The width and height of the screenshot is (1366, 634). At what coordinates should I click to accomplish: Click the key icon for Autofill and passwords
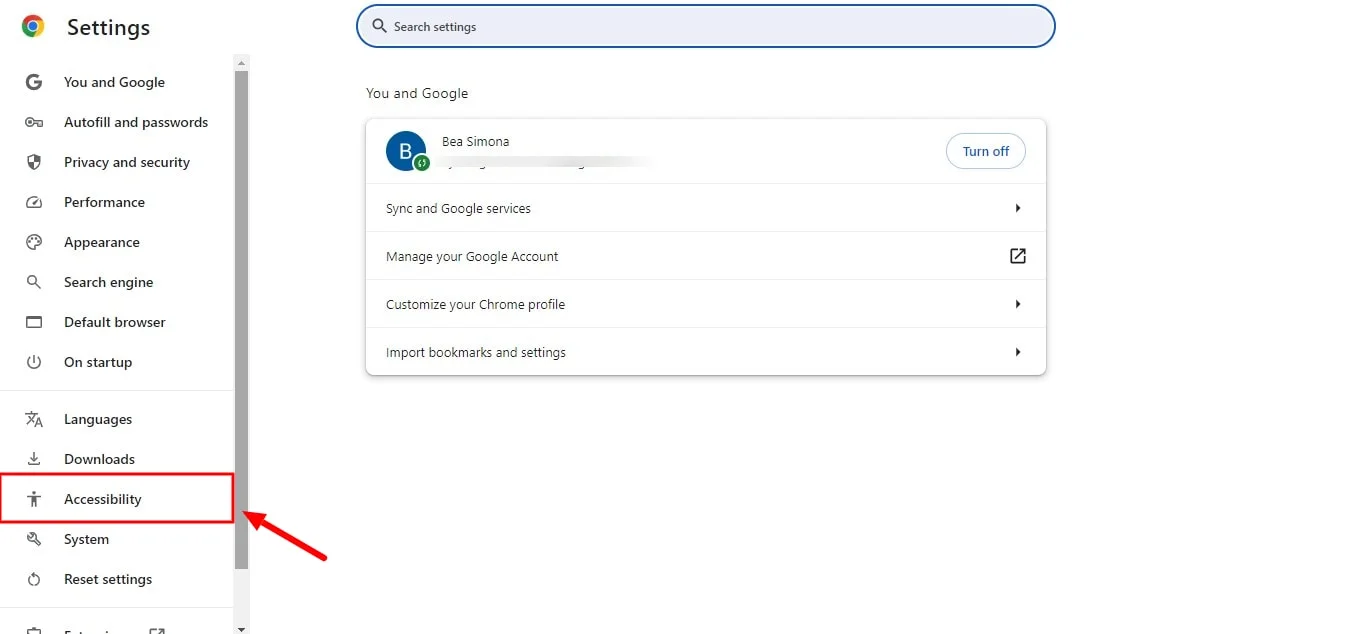point(34,122)
